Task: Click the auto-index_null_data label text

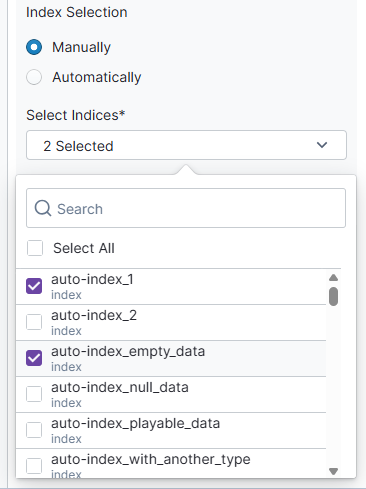Action: [120, 388]
